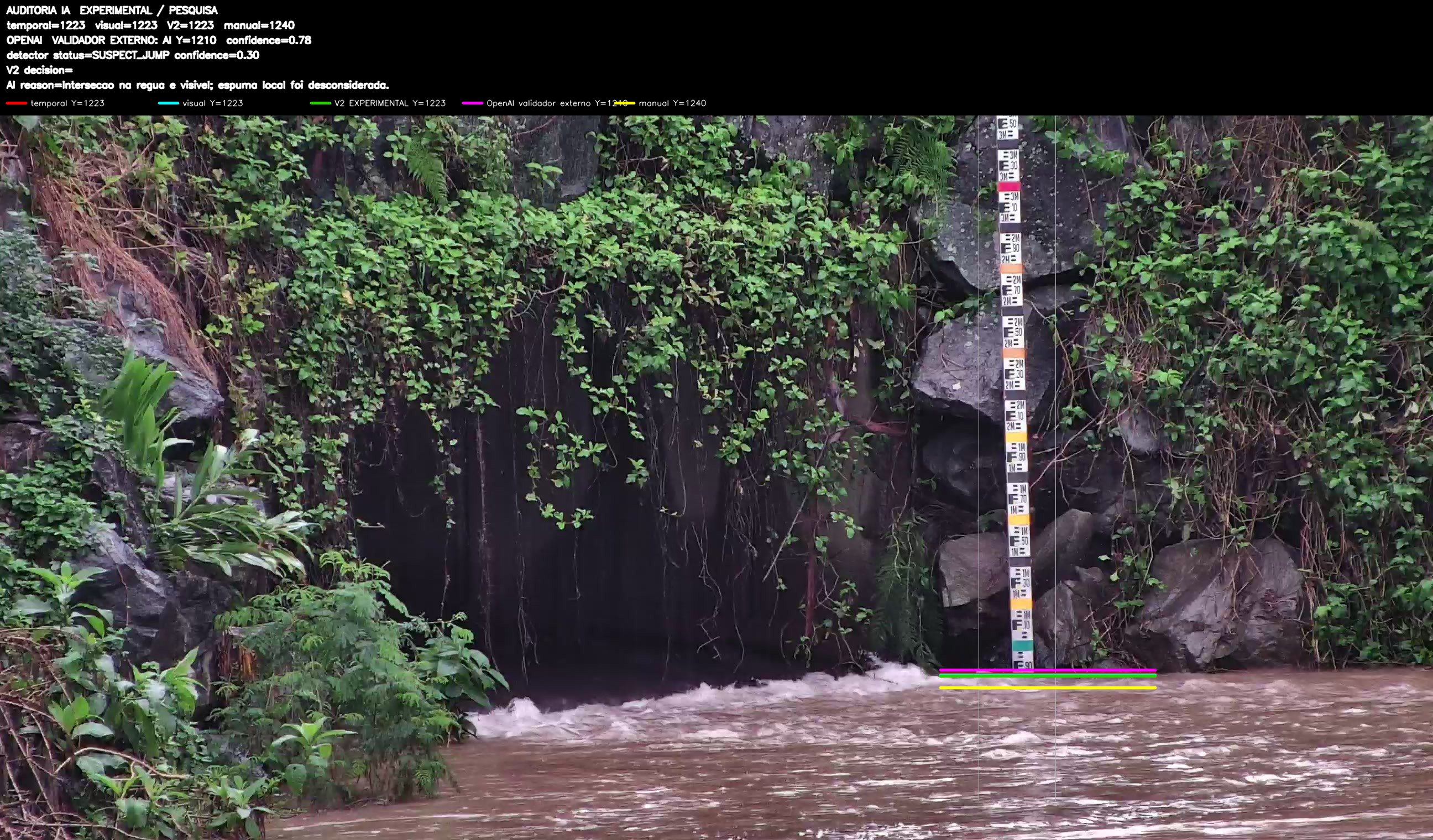This screenshot has height=840, width=1433.
Task: Click the magenta OpenAI validador legend swatch
Action: 473,103
